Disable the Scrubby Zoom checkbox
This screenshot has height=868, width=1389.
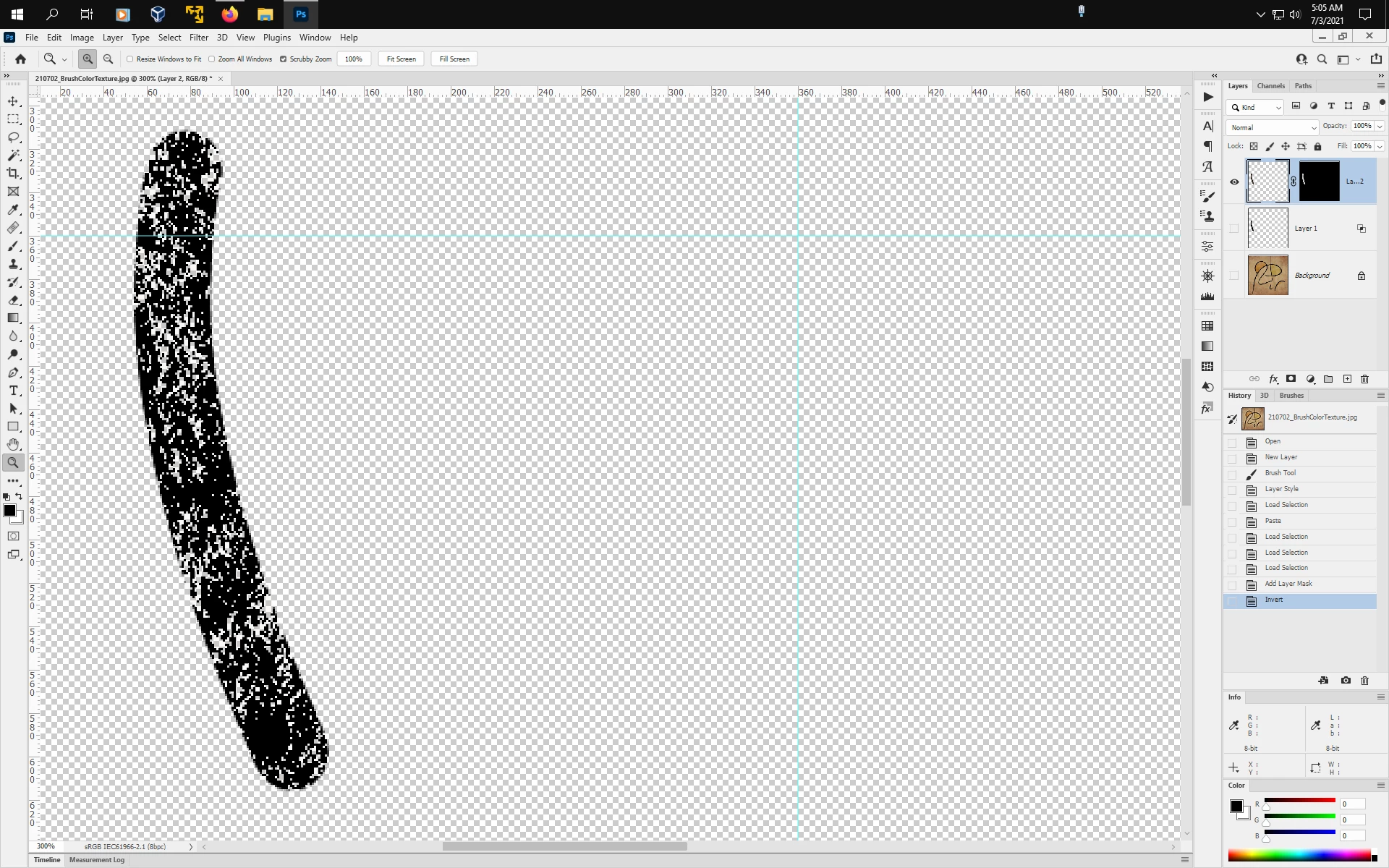coord(283,59)
